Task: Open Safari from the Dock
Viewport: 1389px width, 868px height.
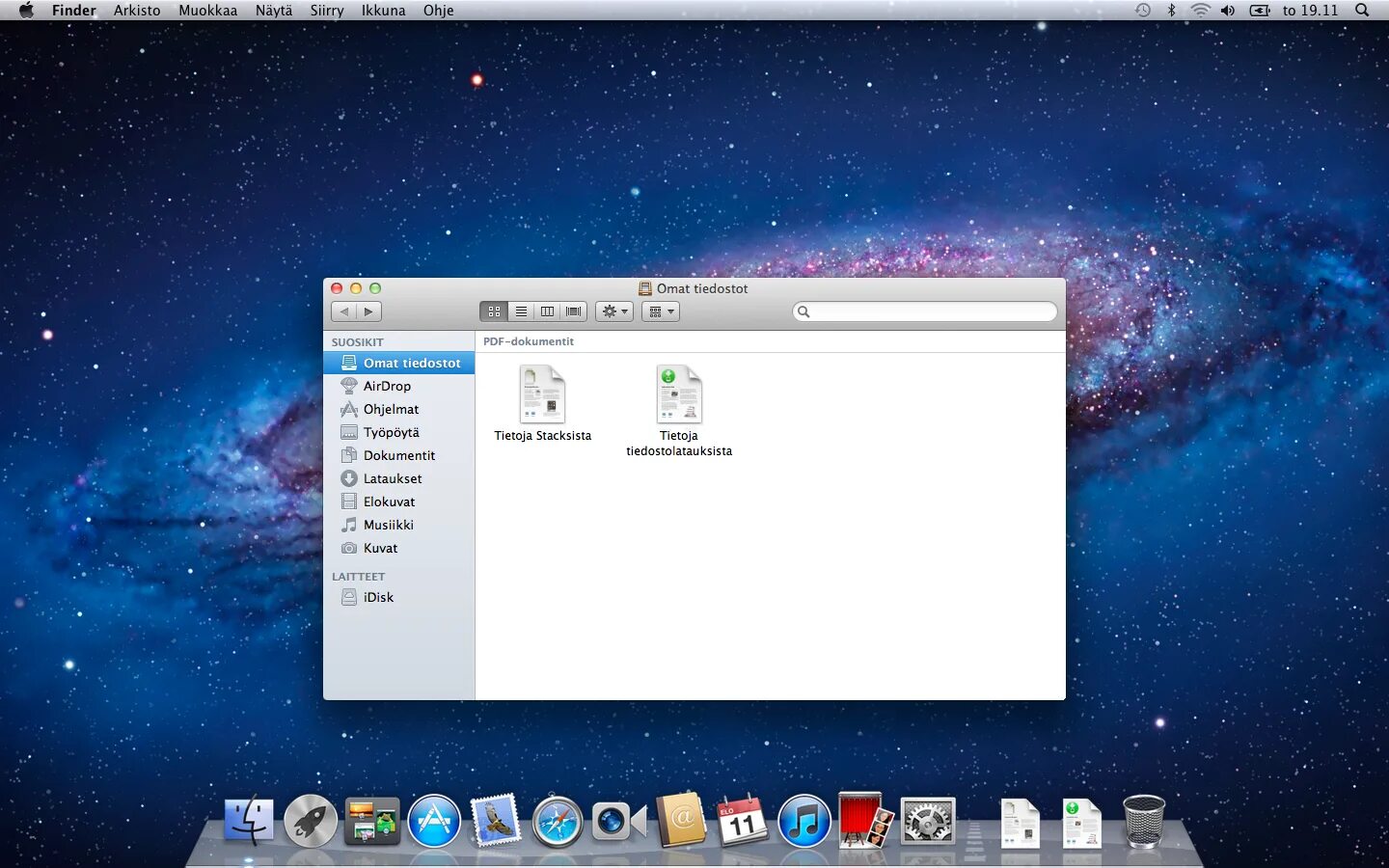Action: coord(557,821)
